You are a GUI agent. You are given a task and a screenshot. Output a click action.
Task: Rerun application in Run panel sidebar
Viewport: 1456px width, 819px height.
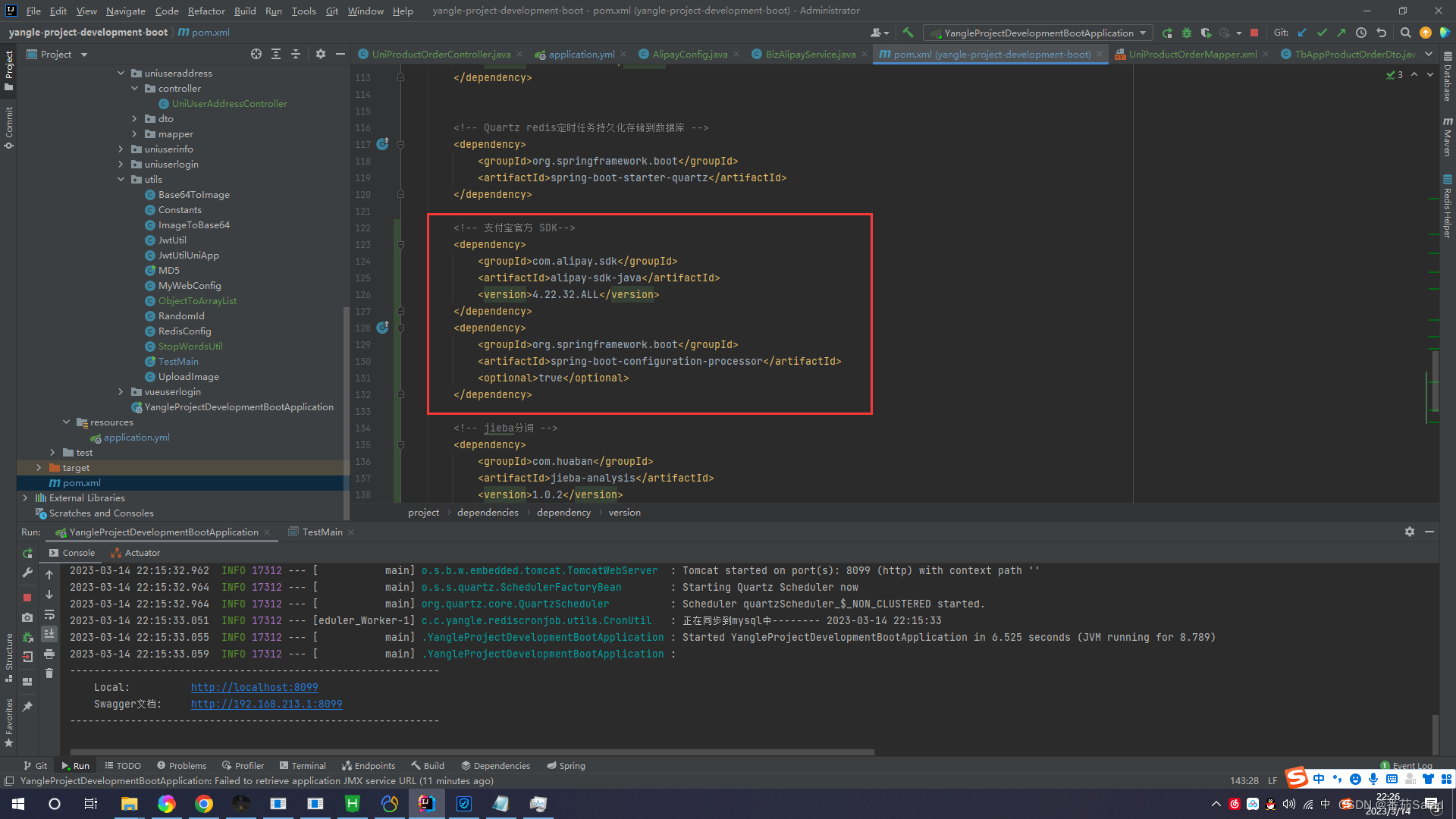[x=27, y=554]
